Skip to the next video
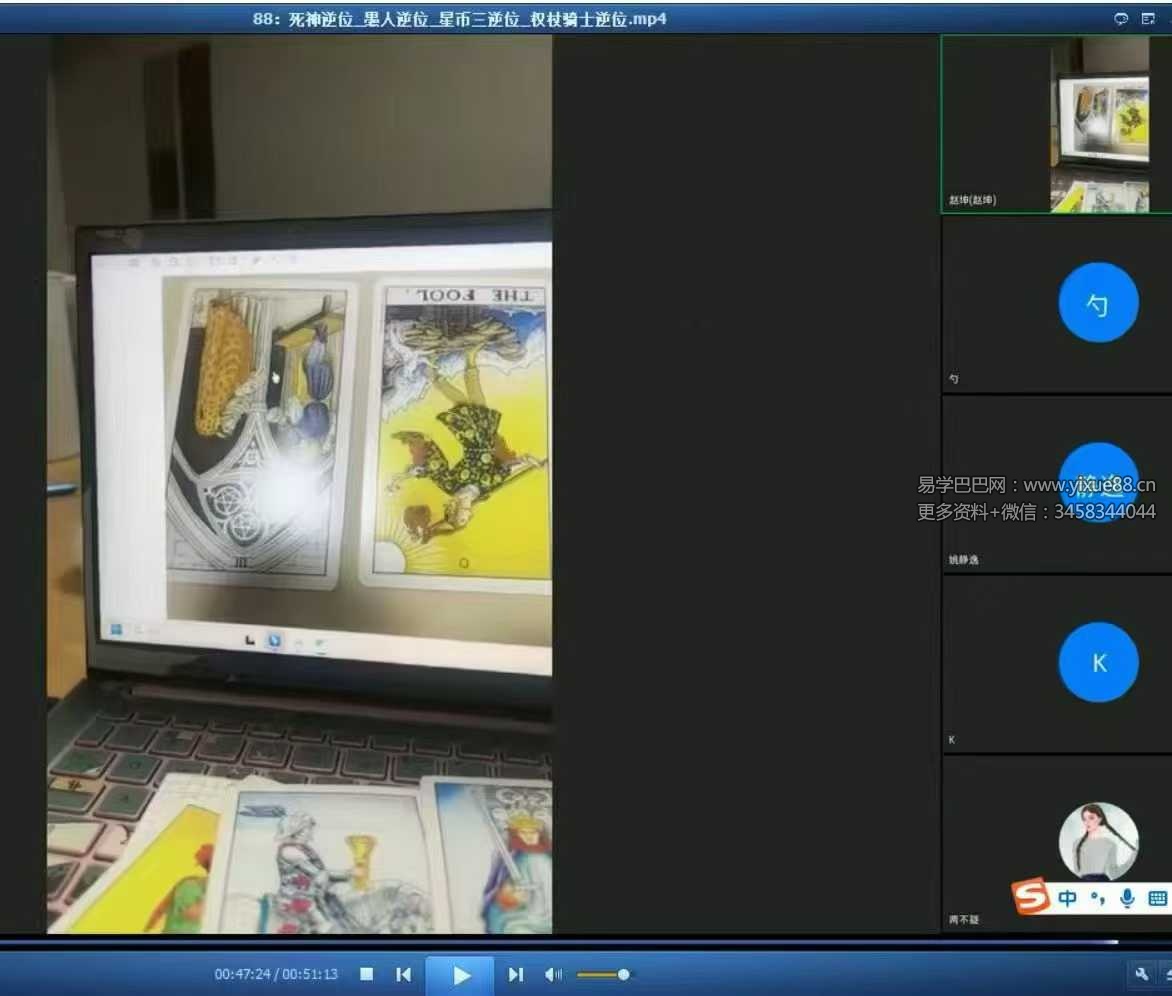The width and height of the screenshot is (1172, 996). point(516,974)
